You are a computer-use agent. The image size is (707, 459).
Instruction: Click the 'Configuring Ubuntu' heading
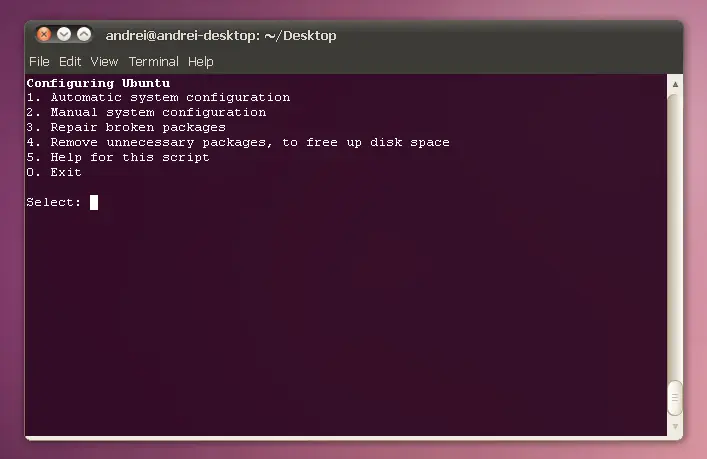pos(98,83)
